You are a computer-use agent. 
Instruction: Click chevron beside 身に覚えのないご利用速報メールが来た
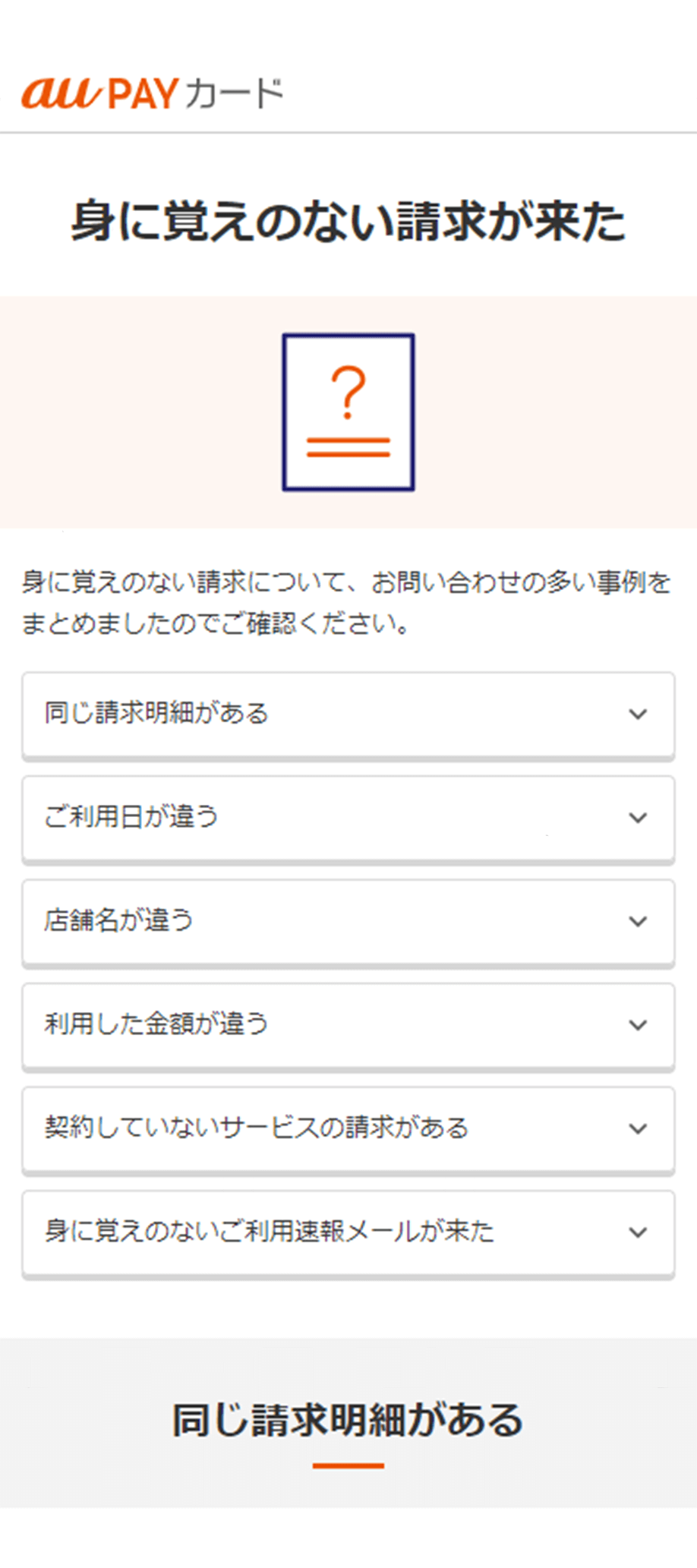(638, 1232)
